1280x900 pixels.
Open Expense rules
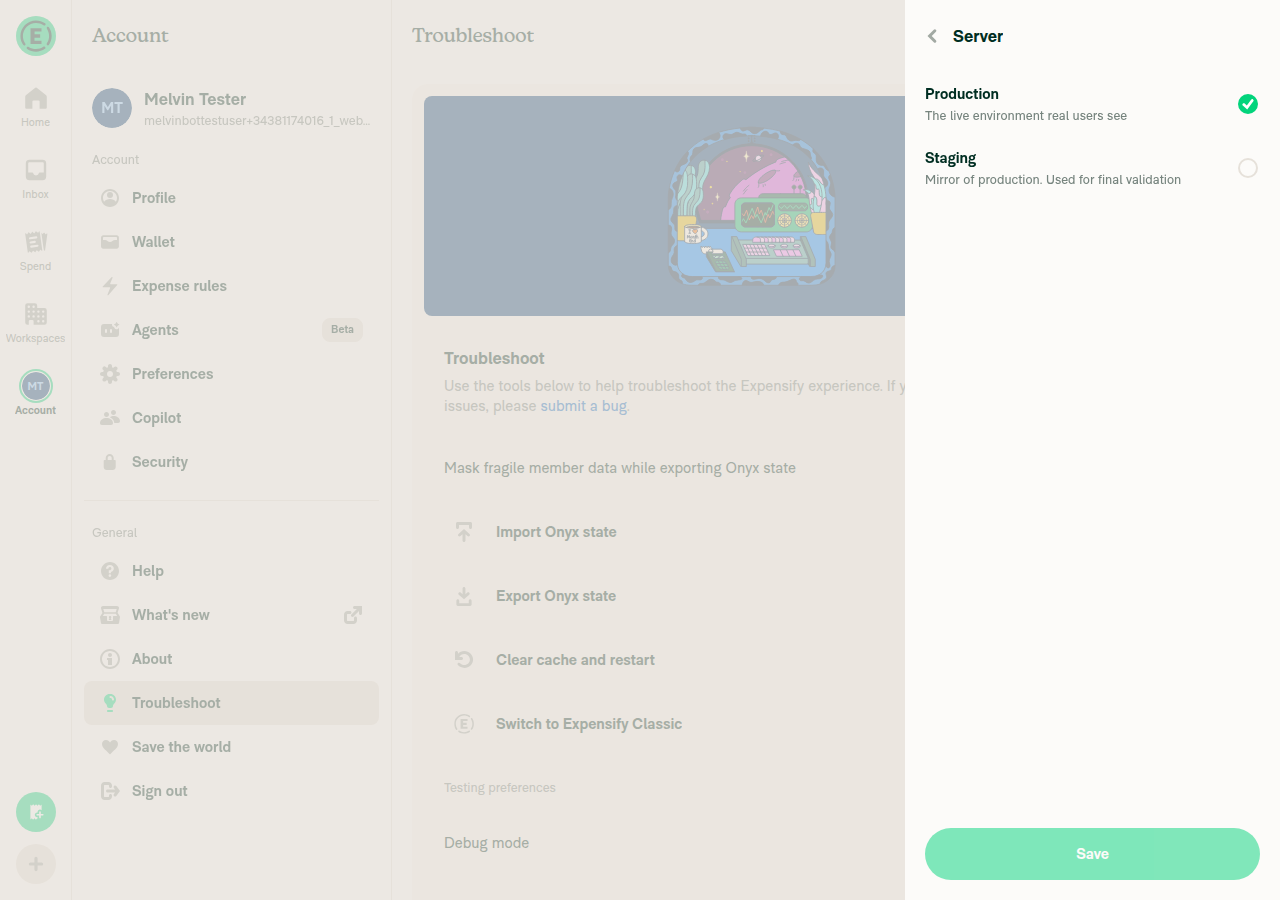point(231,286)
